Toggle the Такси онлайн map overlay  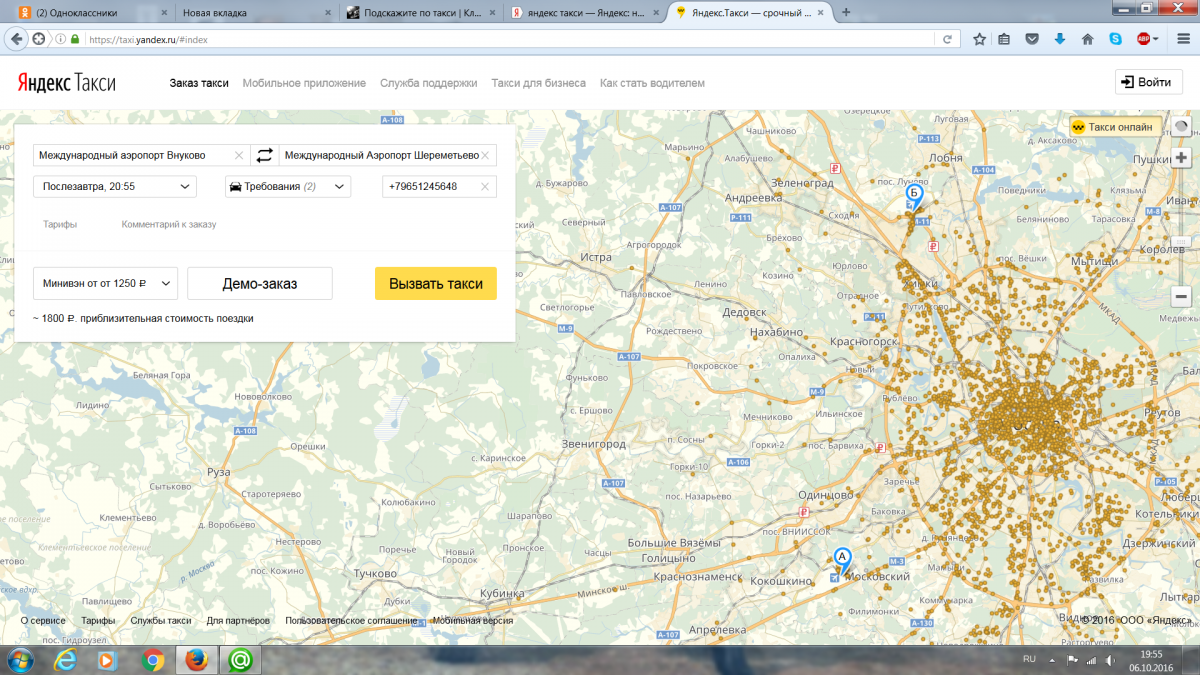(1114, 127)
